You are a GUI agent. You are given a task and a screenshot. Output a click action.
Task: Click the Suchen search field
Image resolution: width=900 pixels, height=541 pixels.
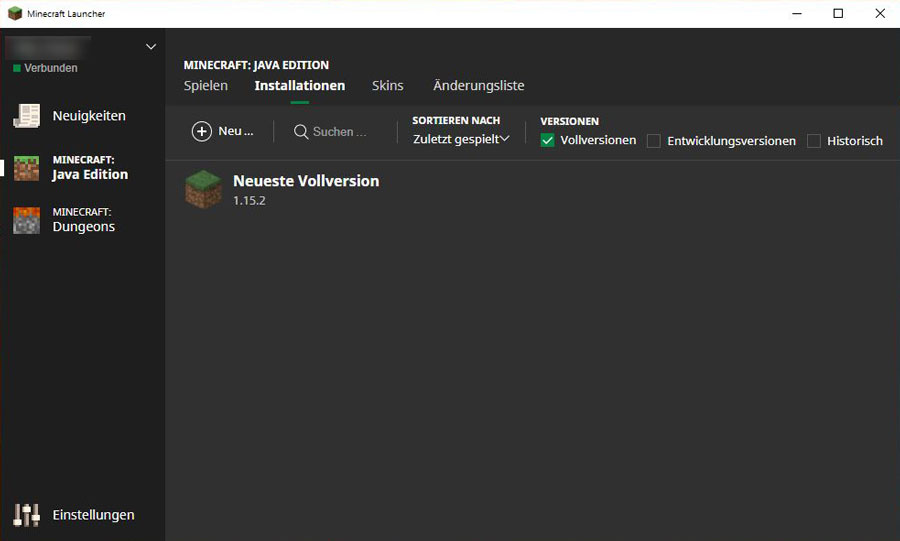tap(340, 132)
